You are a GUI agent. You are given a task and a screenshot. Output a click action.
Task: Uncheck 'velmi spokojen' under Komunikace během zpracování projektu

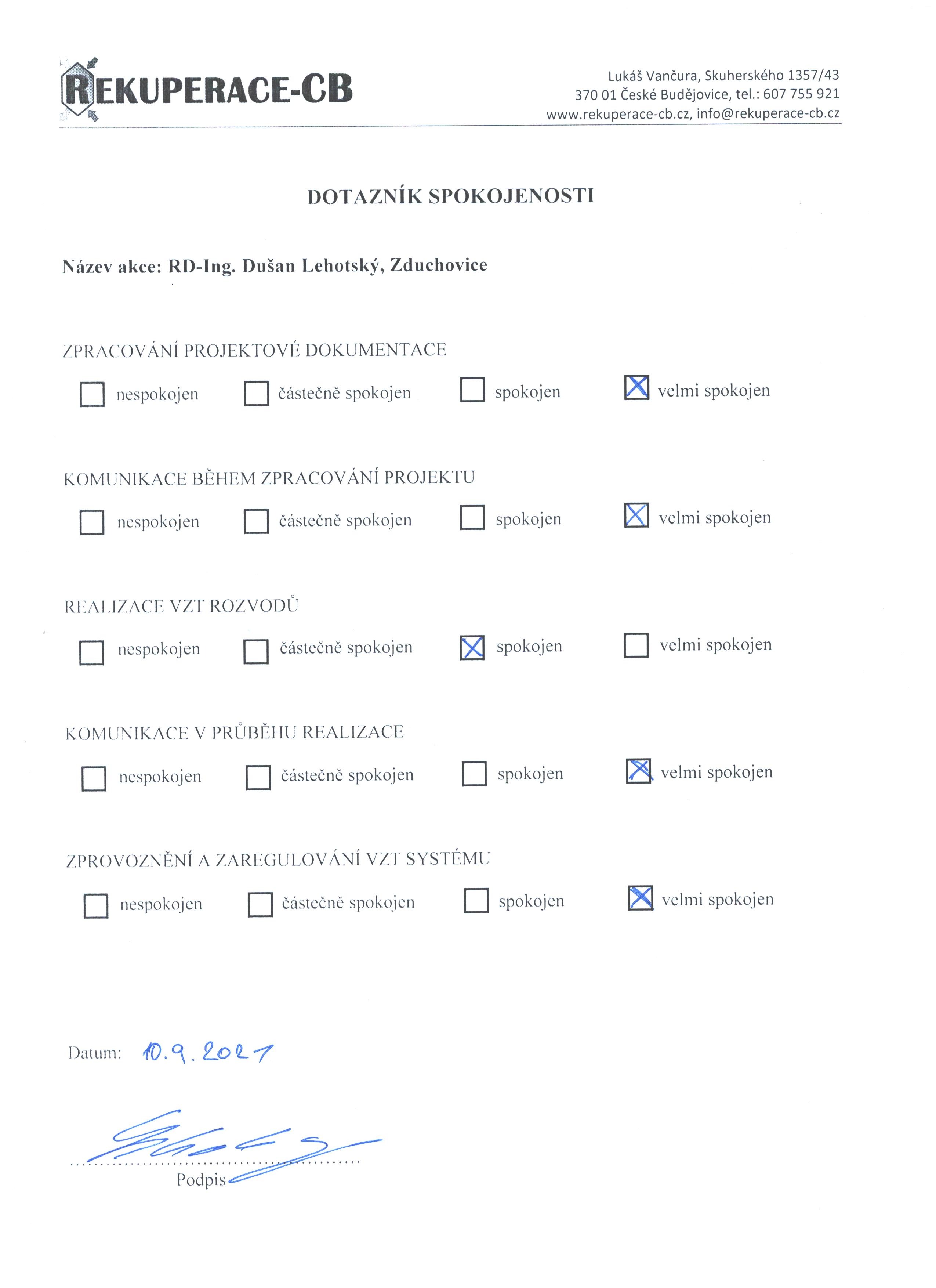tap(636, 515)
